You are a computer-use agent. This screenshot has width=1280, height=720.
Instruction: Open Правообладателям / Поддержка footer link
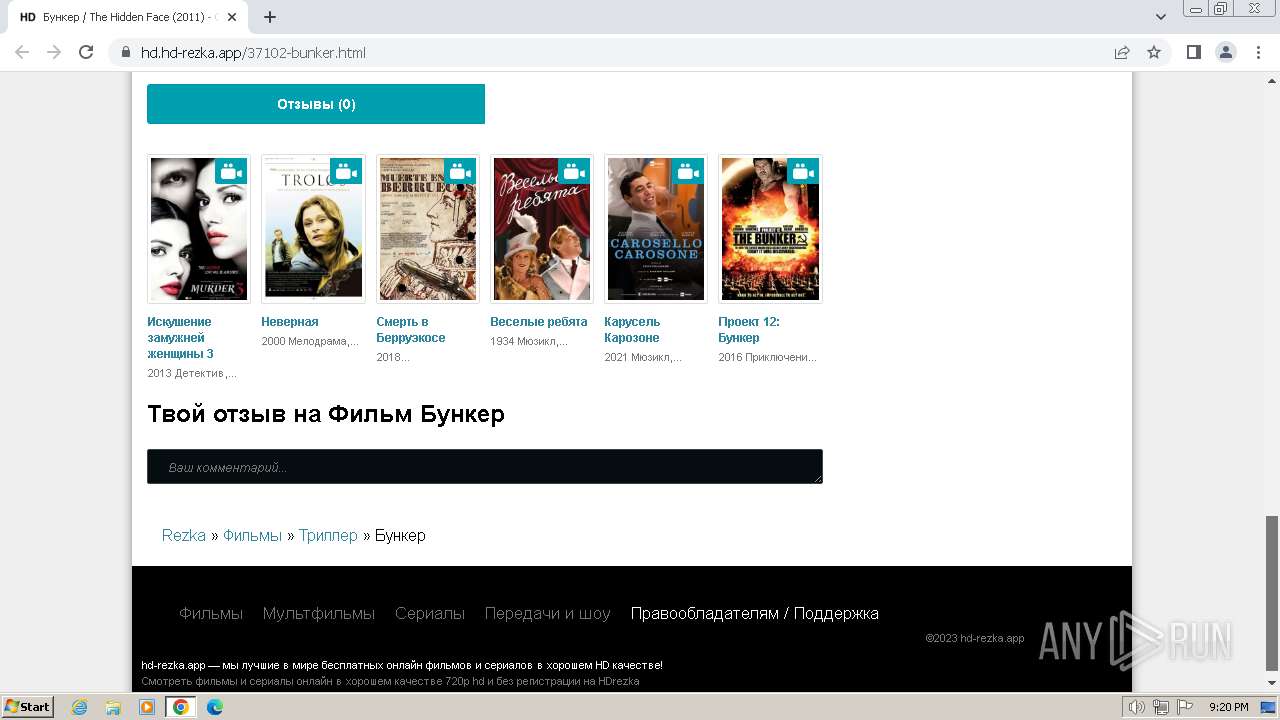[x=755, y=614]
